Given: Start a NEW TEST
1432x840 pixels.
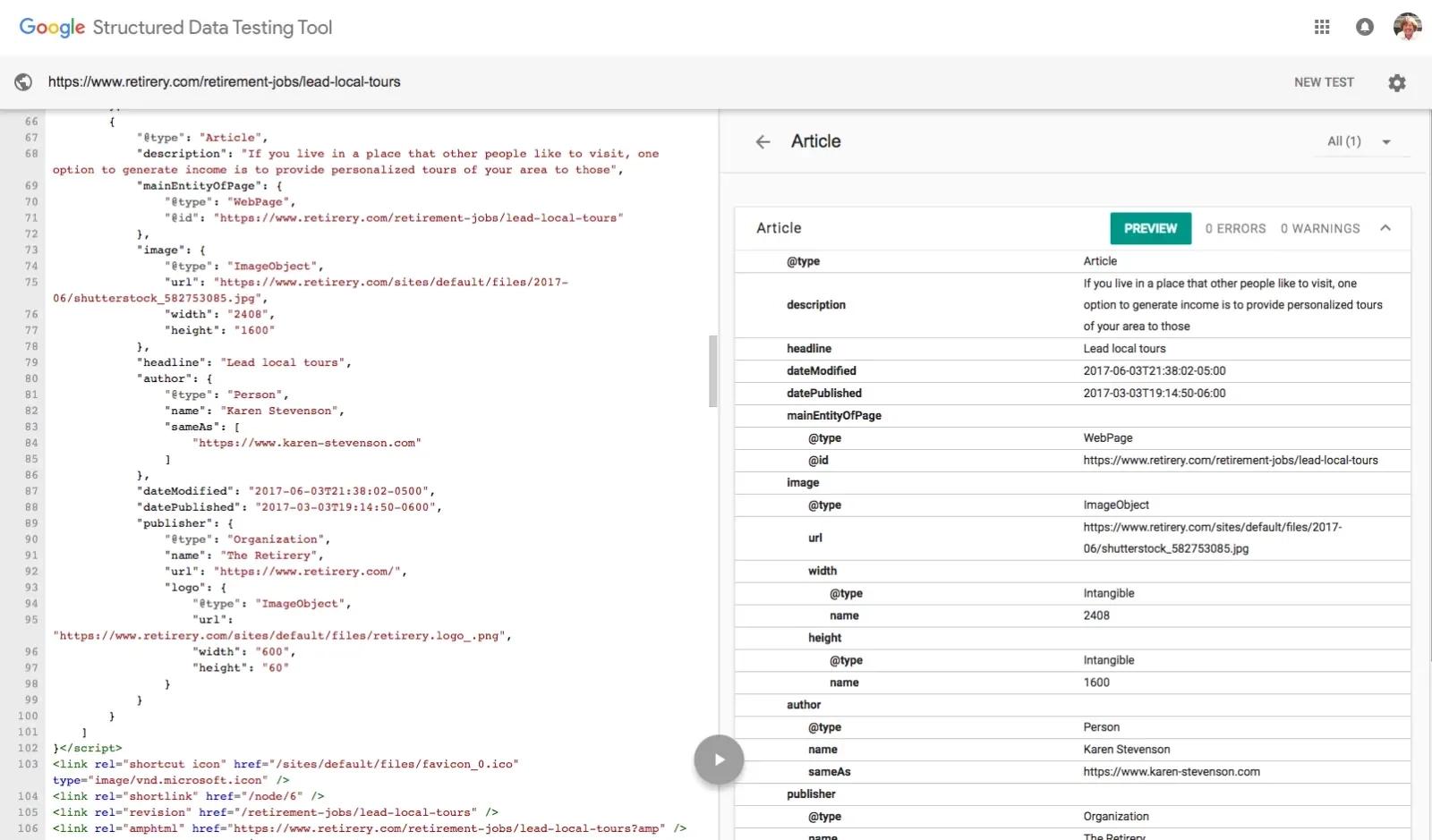Looking at the screenshot, I should tap(1324, 82).
